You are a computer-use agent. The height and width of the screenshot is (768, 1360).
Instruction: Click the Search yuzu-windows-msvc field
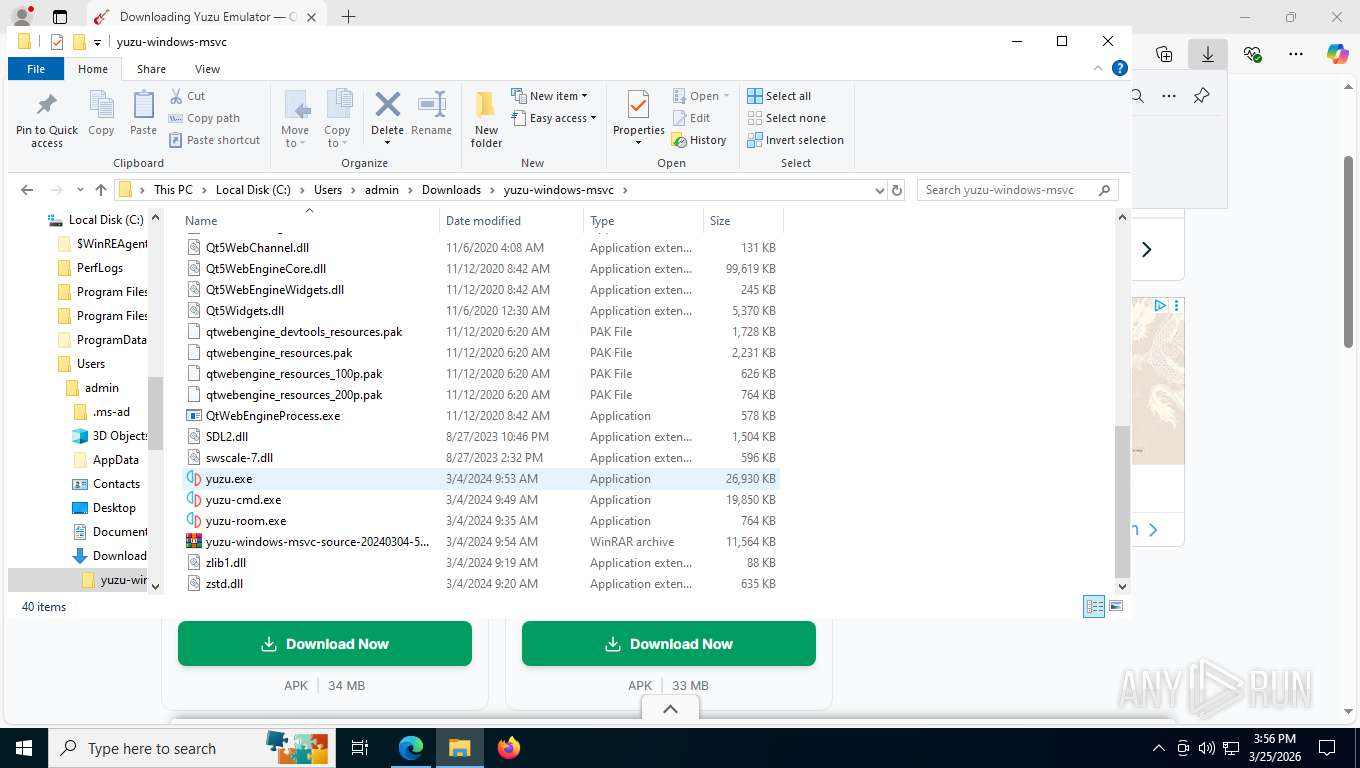pyautogui.click(x=1017, y=190)
